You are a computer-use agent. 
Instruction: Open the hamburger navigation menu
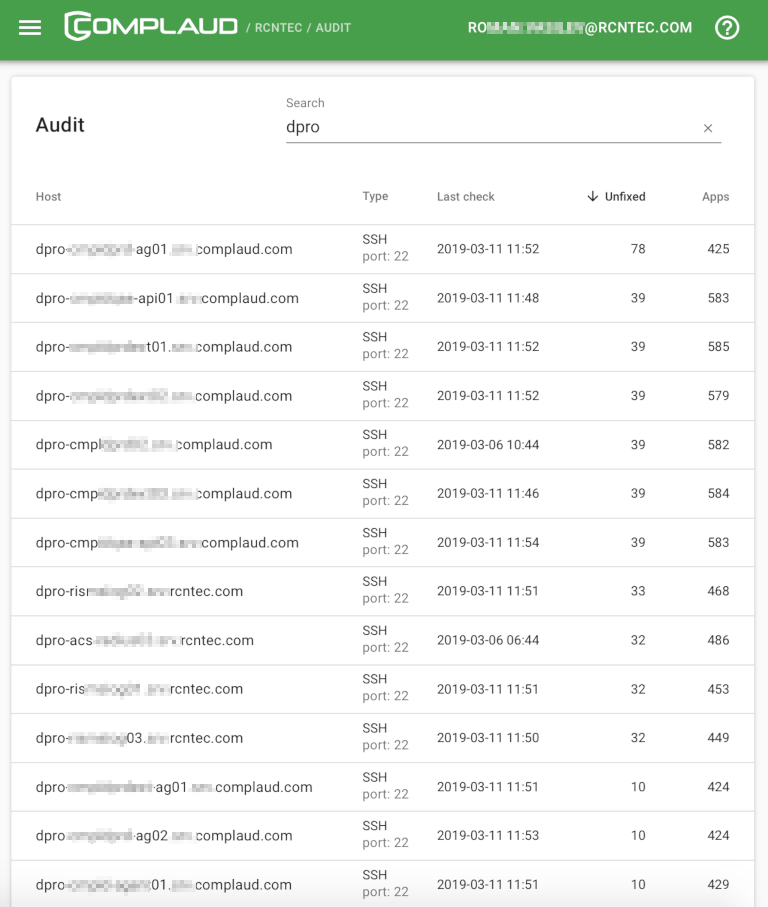(30, 28)
